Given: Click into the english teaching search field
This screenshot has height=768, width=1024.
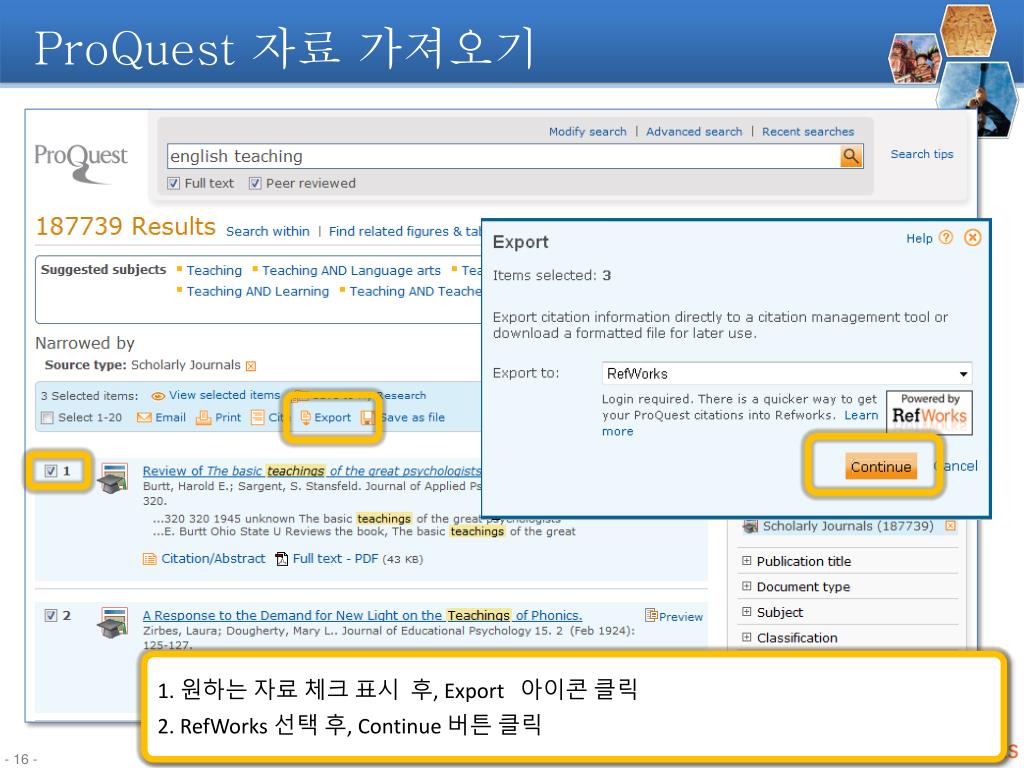Looking at the screenshot, I should click(x=503, y=156).
